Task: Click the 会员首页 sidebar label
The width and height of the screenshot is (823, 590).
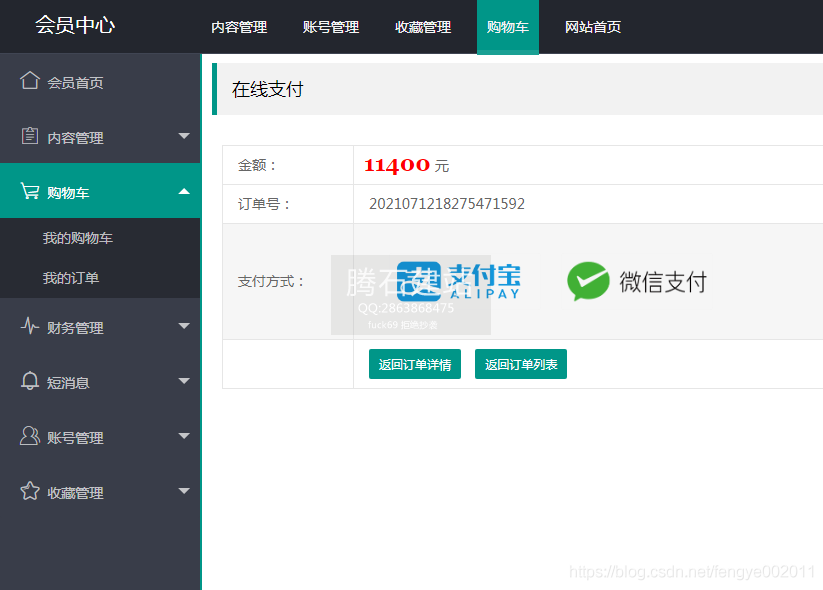Action: point(75,83)
